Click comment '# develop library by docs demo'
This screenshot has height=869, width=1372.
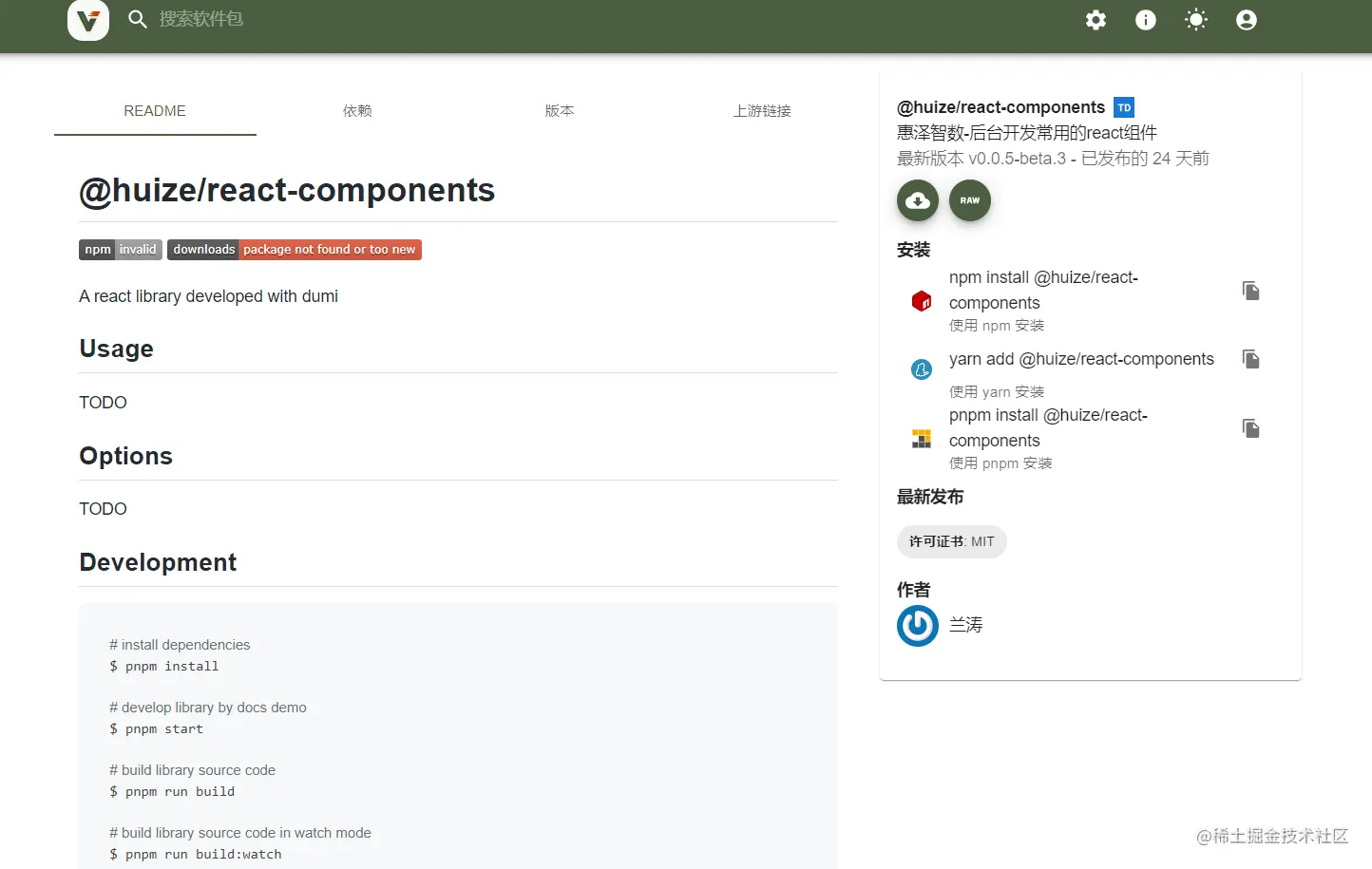pos(208,708)
